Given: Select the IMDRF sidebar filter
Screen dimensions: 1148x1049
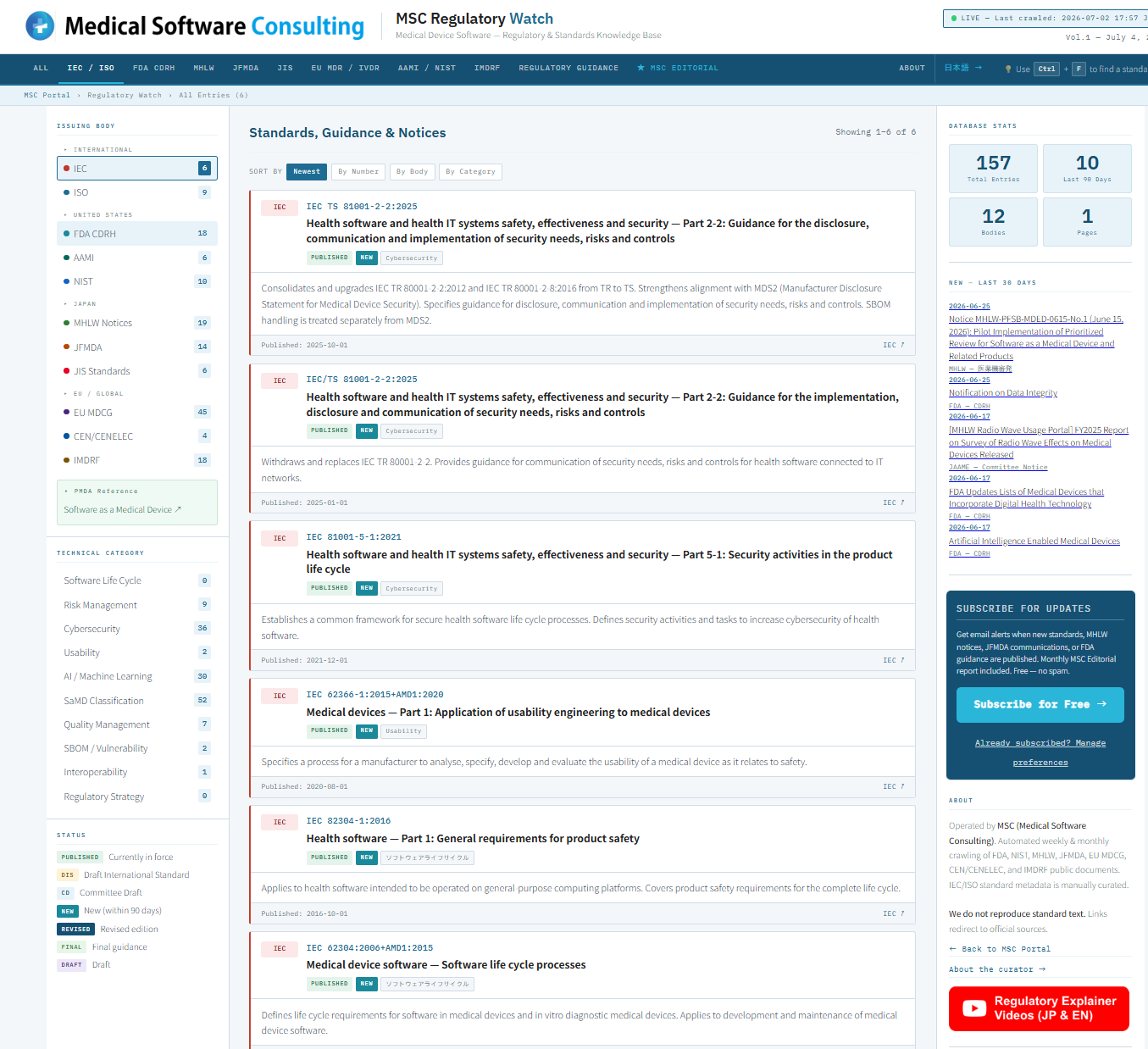Looking at the screenshot, I should (x=137, y=460).
